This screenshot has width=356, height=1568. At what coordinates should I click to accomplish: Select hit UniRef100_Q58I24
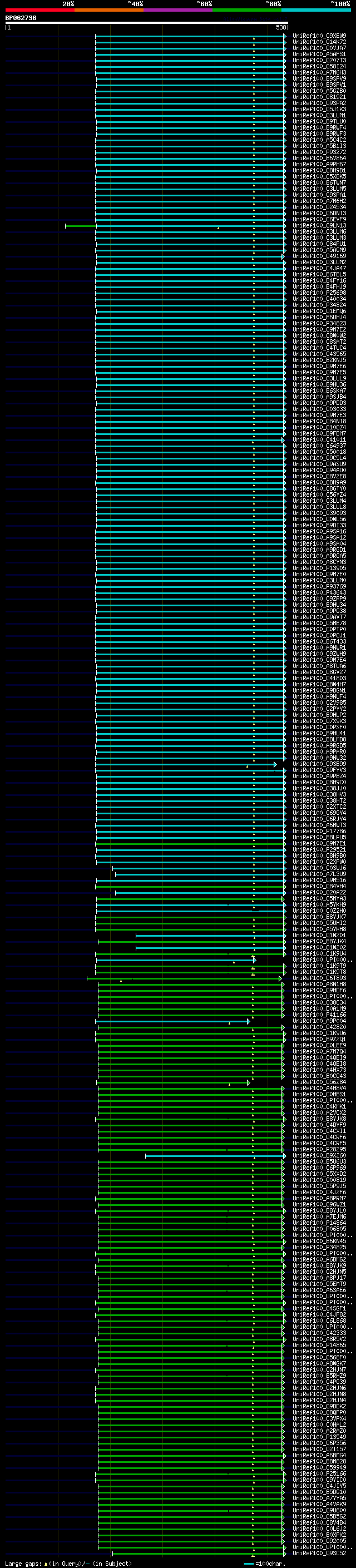[319, 66]
